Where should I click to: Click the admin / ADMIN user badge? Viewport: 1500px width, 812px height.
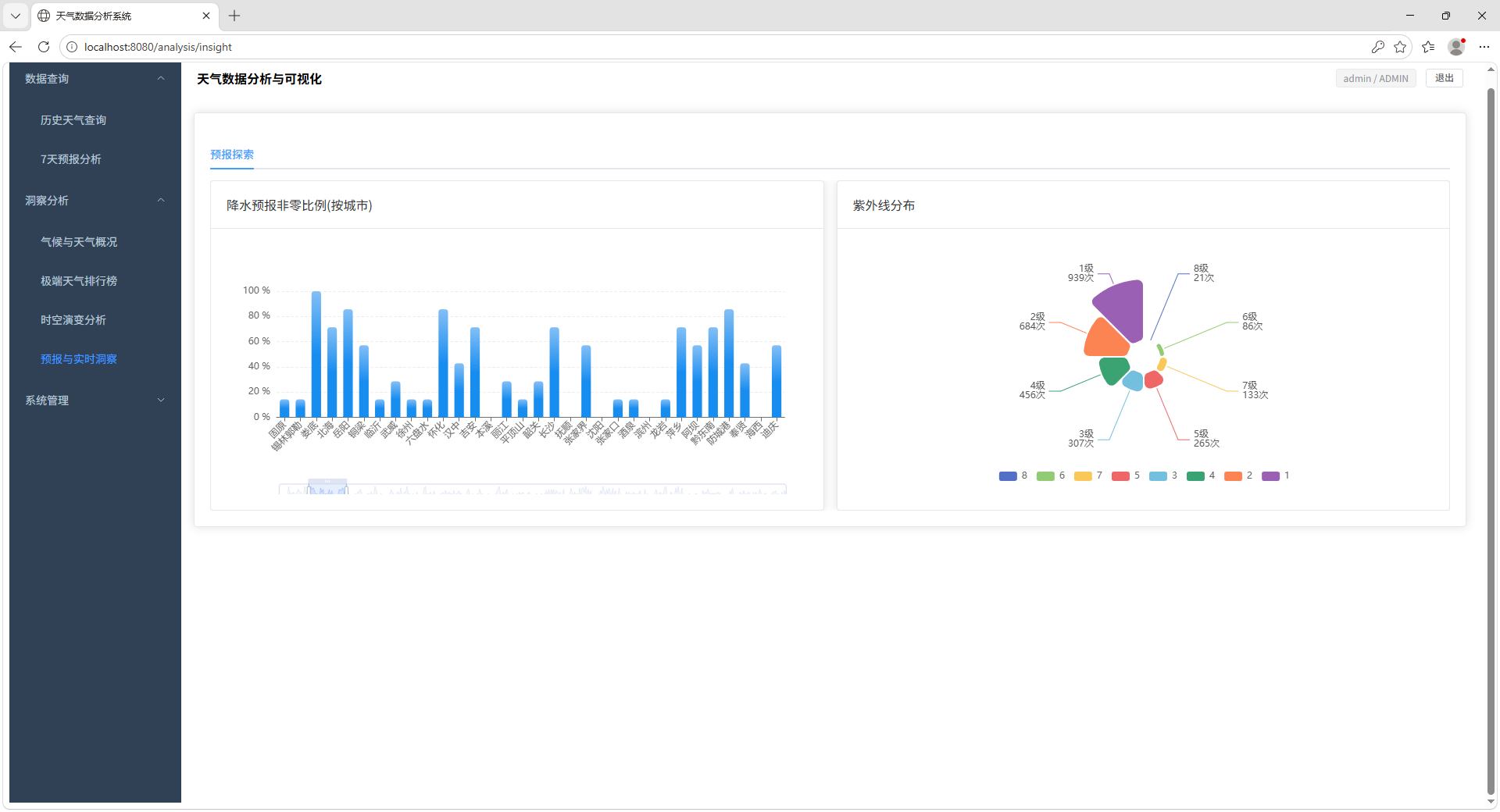pos(1375,78)
